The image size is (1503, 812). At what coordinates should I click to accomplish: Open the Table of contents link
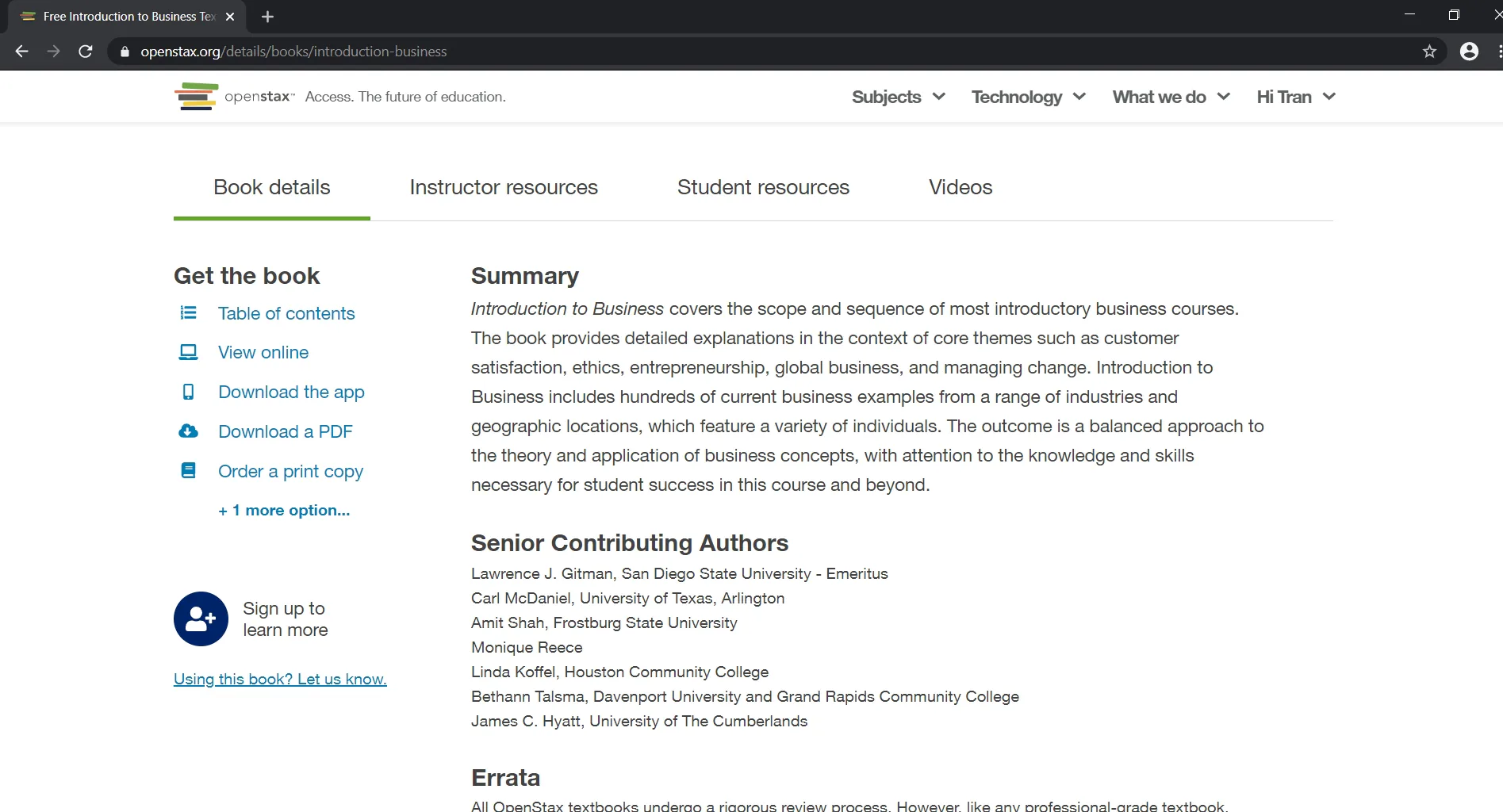[x=286, y=313]
